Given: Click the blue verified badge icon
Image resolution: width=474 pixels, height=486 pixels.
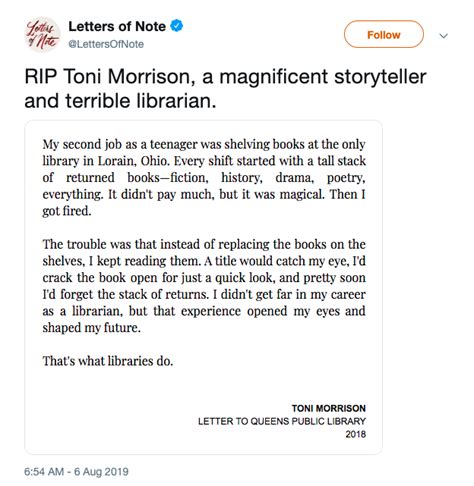Looking at the screenshot, I should tap(177, 26).
